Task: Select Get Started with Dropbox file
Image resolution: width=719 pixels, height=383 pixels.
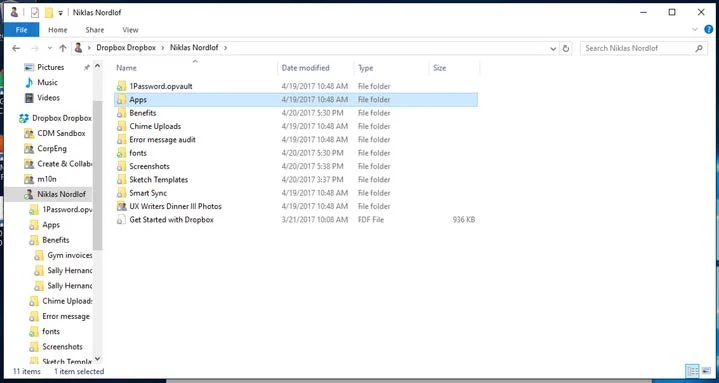Action: (171, 219)
